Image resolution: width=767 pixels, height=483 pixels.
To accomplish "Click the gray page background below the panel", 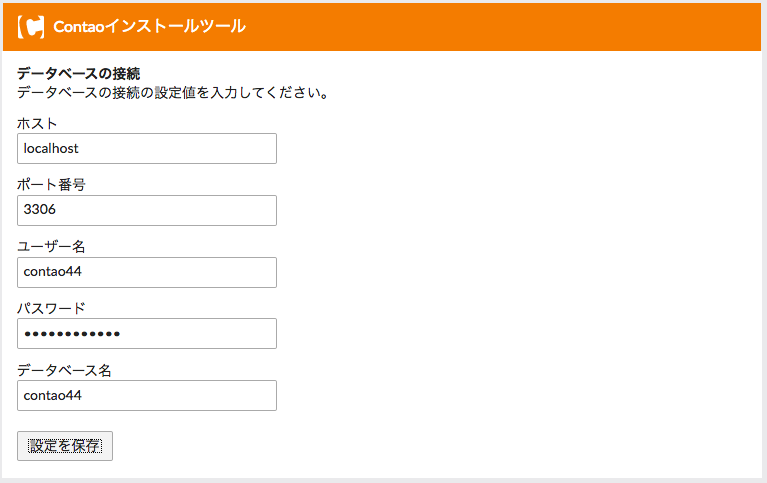I will 384,481.
